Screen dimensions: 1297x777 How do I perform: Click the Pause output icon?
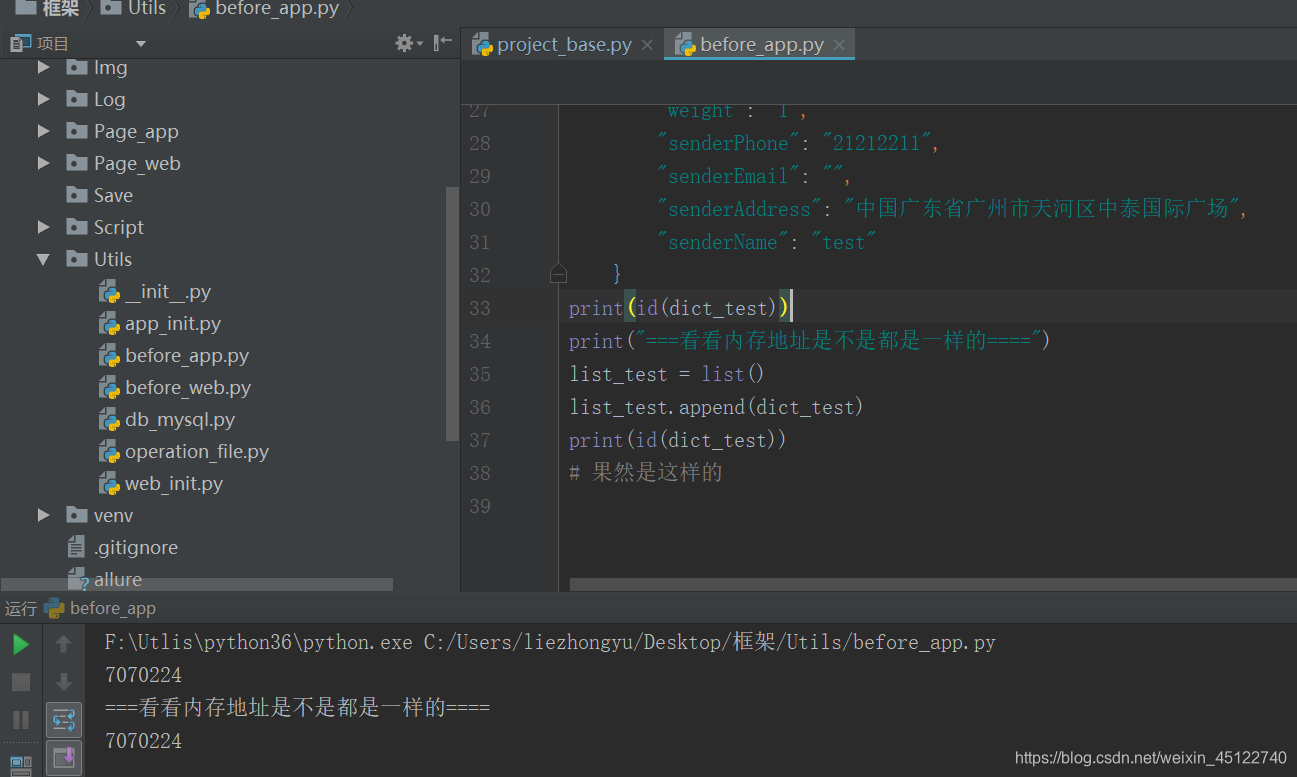click(20, 719)
